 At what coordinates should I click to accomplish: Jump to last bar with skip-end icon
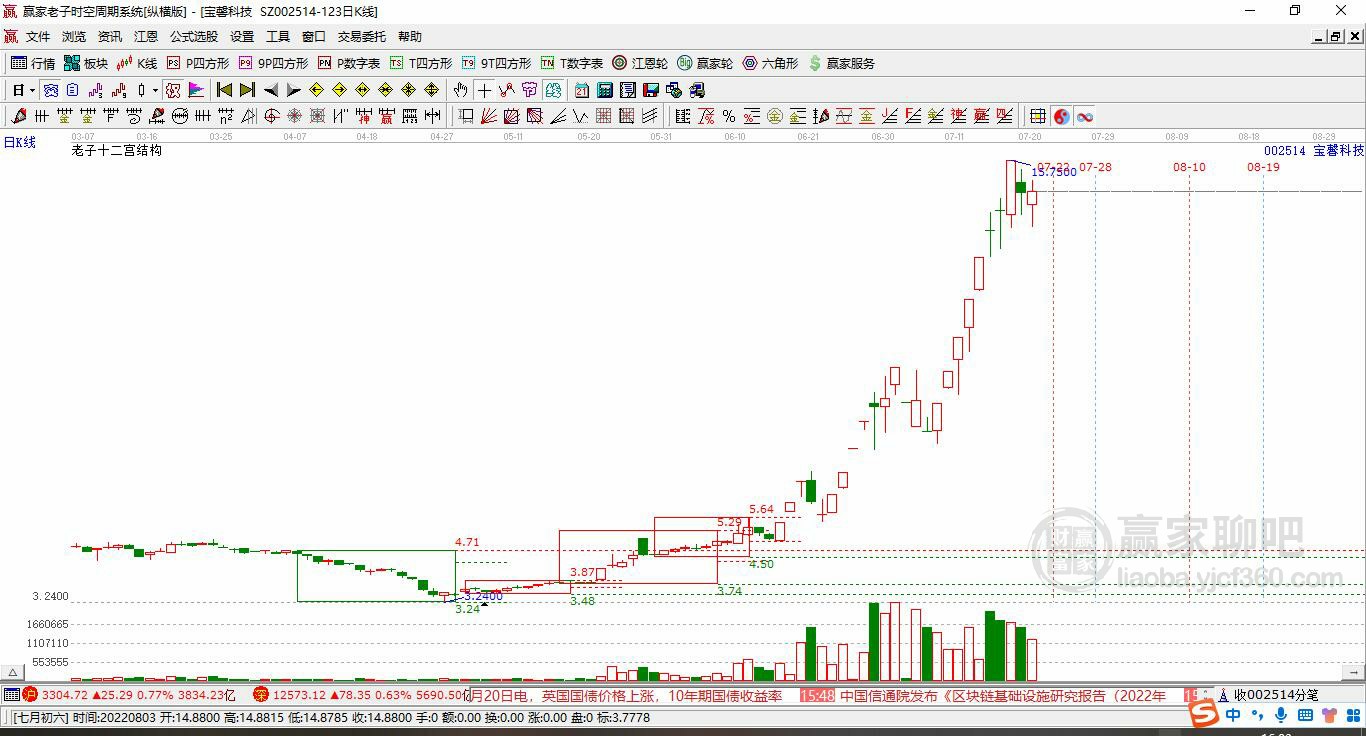[x=247, y=90]
